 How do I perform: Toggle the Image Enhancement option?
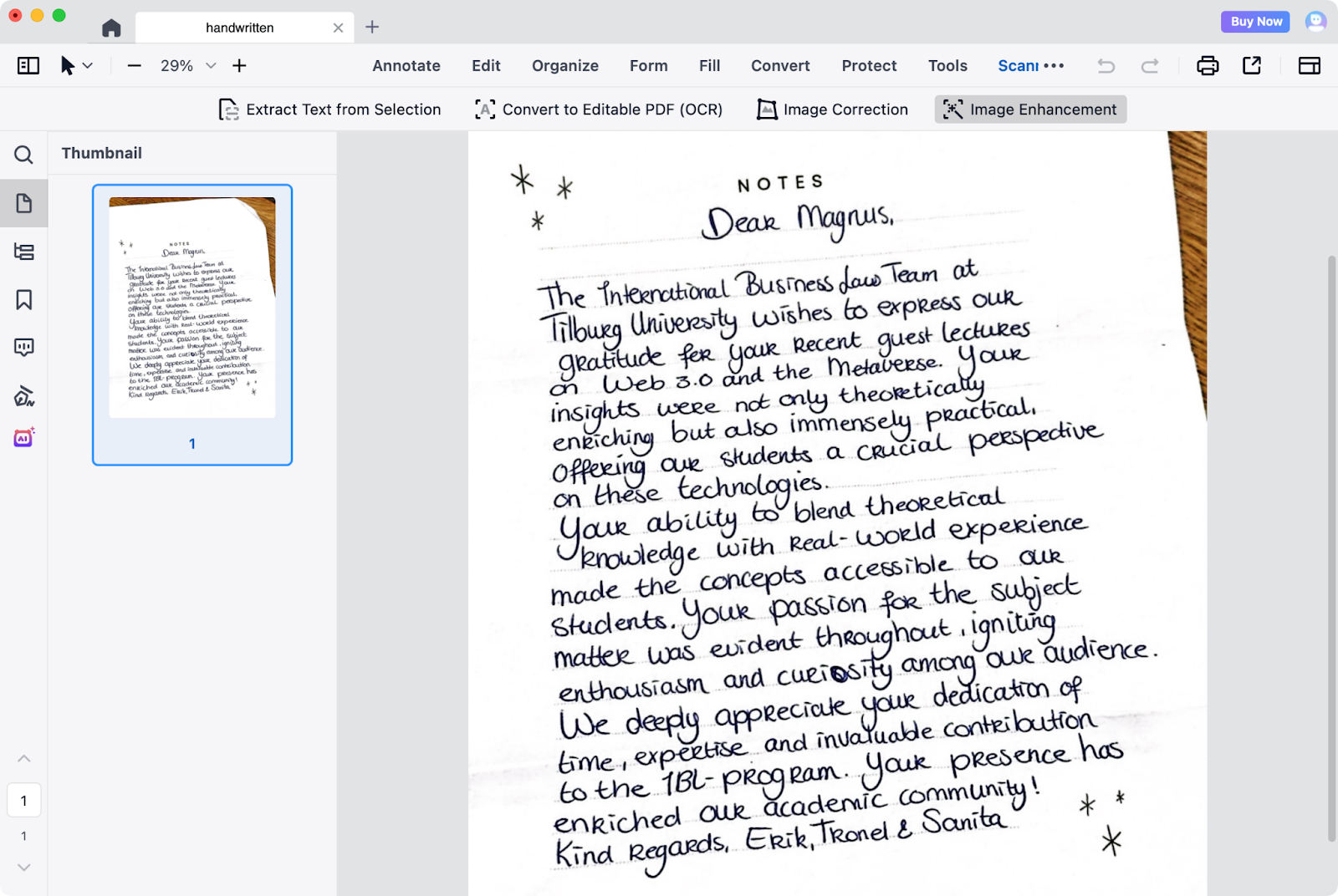tap(1030, 109)
